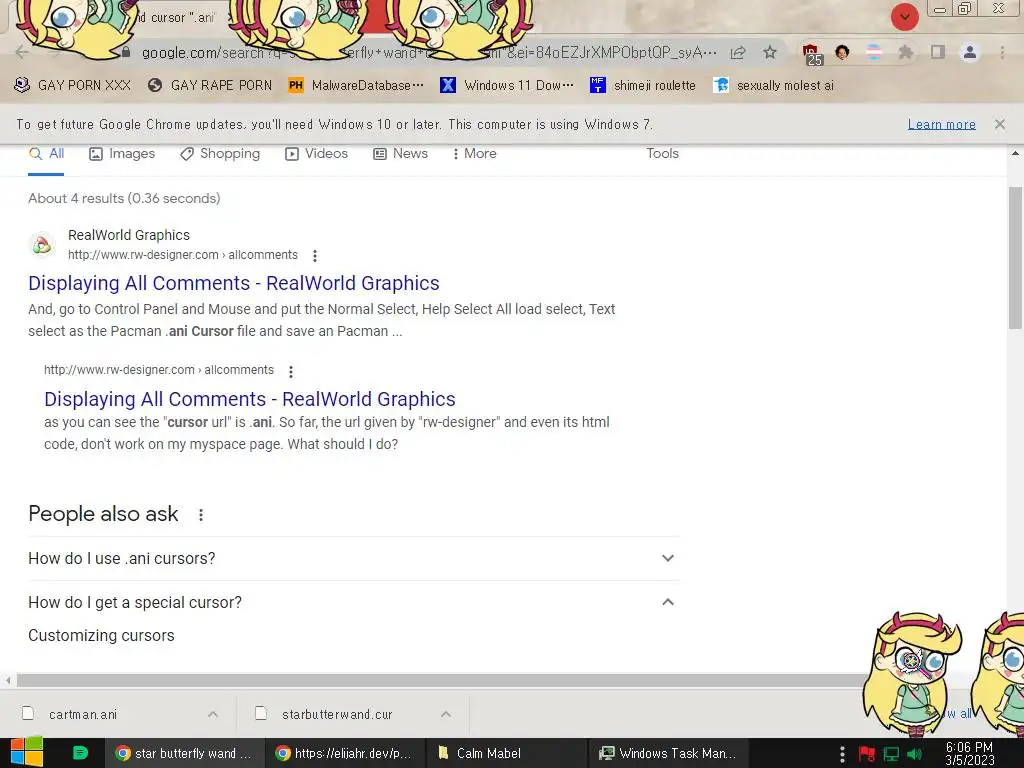Click the site lock icon in address bar
The width and height of the screenshot is (1024, 768).
tap(126, 52)
